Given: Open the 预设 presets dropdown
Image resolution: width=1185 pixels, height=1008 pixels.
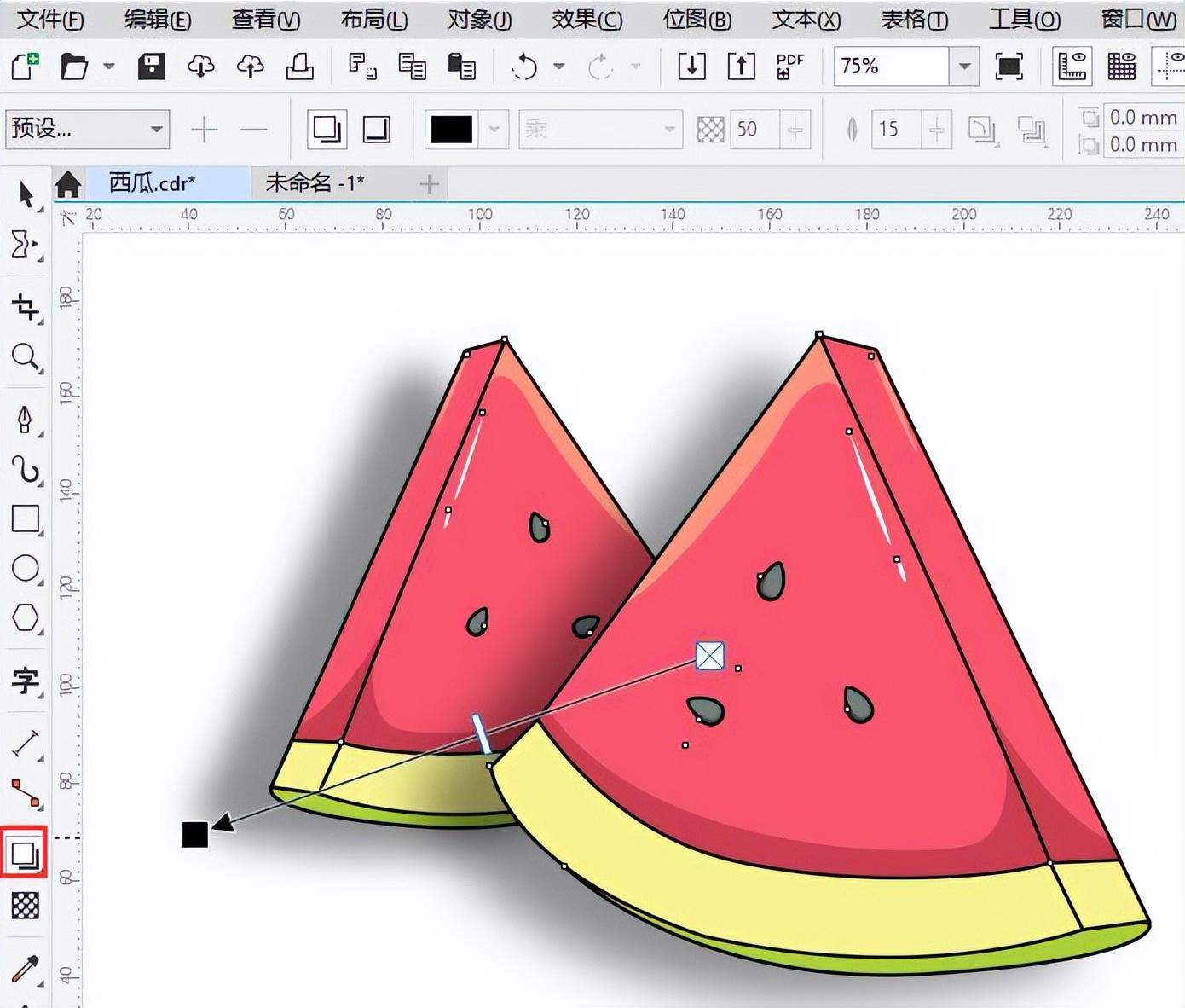Looking at the screenshot, I should (87, 129).
